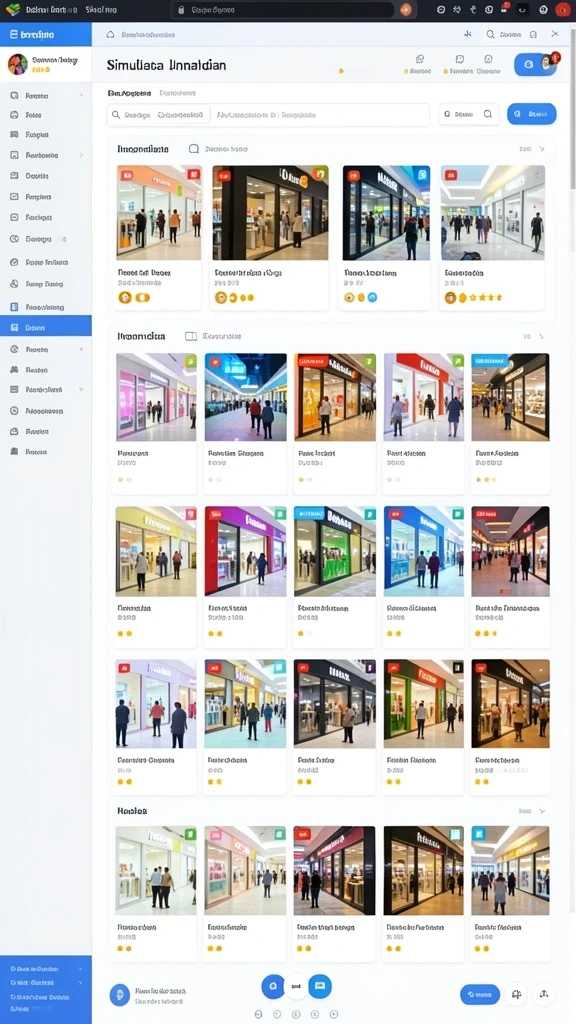Go to the first pagination circle at page bottom
Screen dimensions: 576x1024
[259, 1014]
